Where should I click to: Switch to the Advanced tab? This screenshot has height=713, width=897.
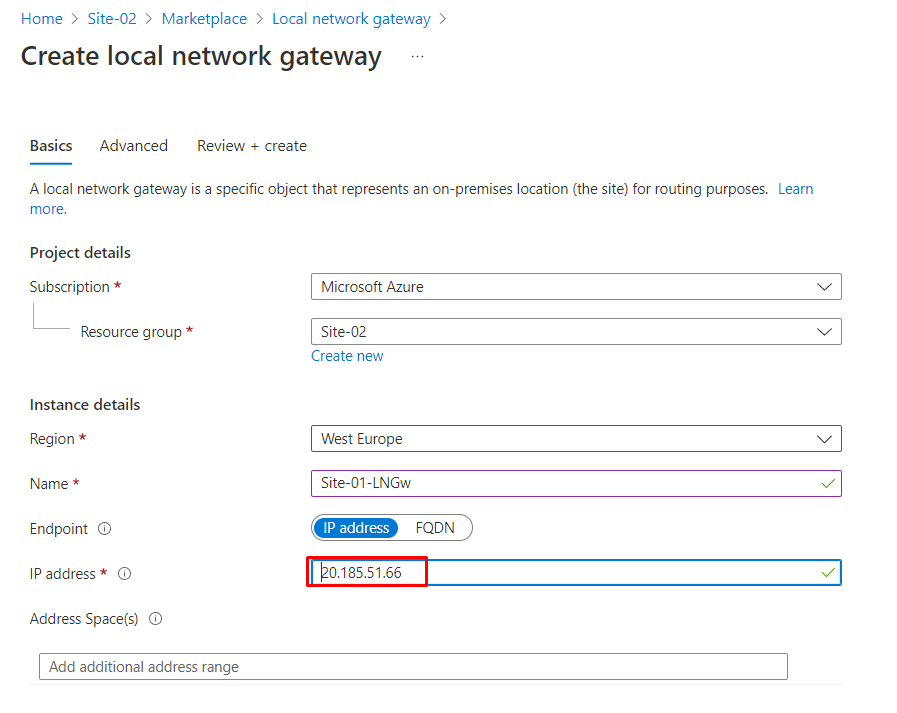133,145
